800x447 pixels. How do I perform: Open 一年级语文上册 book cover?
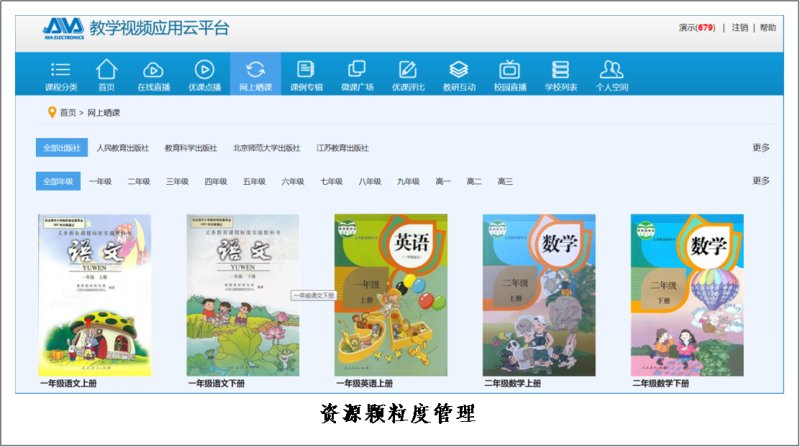tap(94, 295)
